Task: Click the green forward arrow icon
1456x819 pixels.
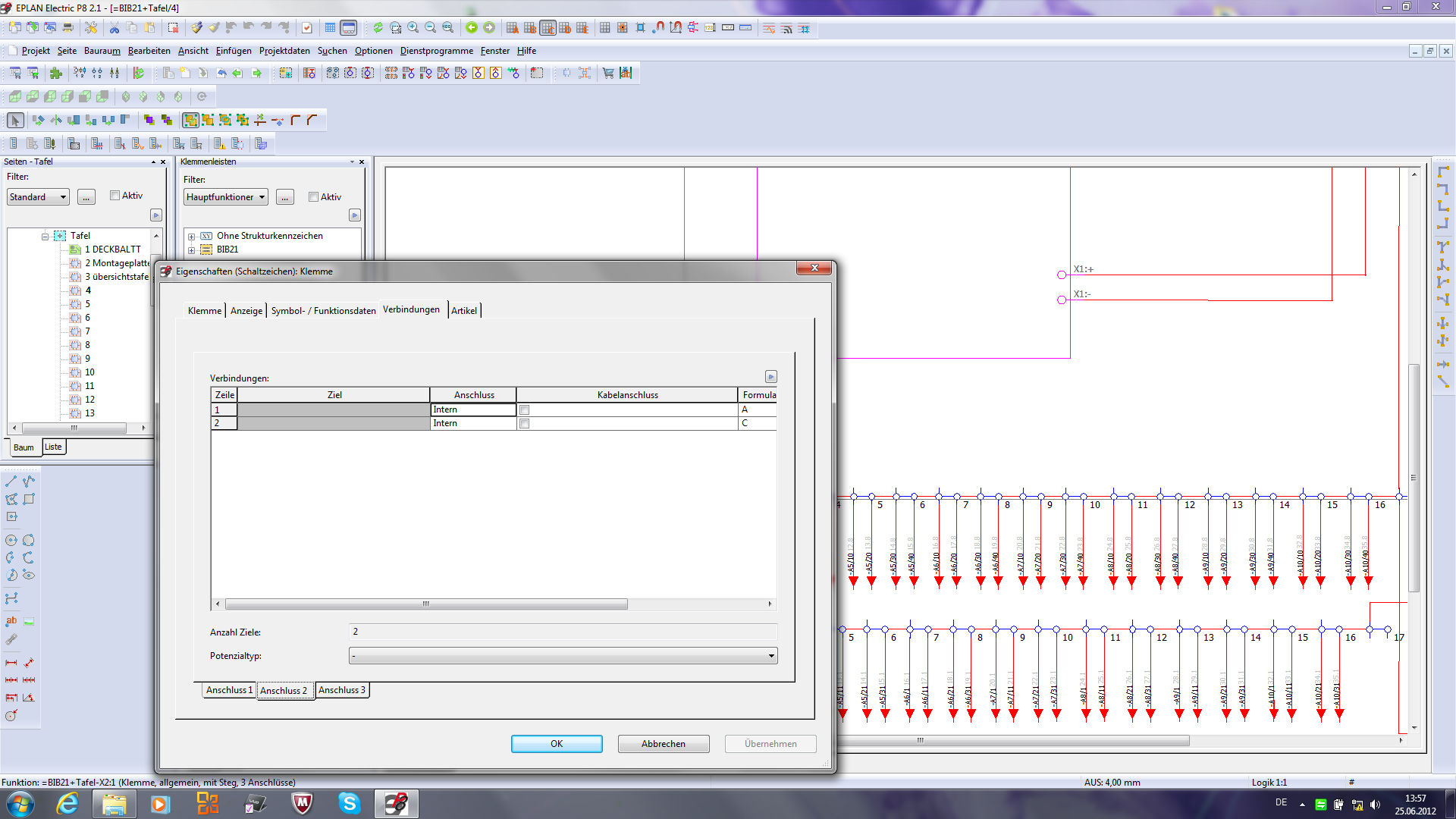Action: [489, 28]
